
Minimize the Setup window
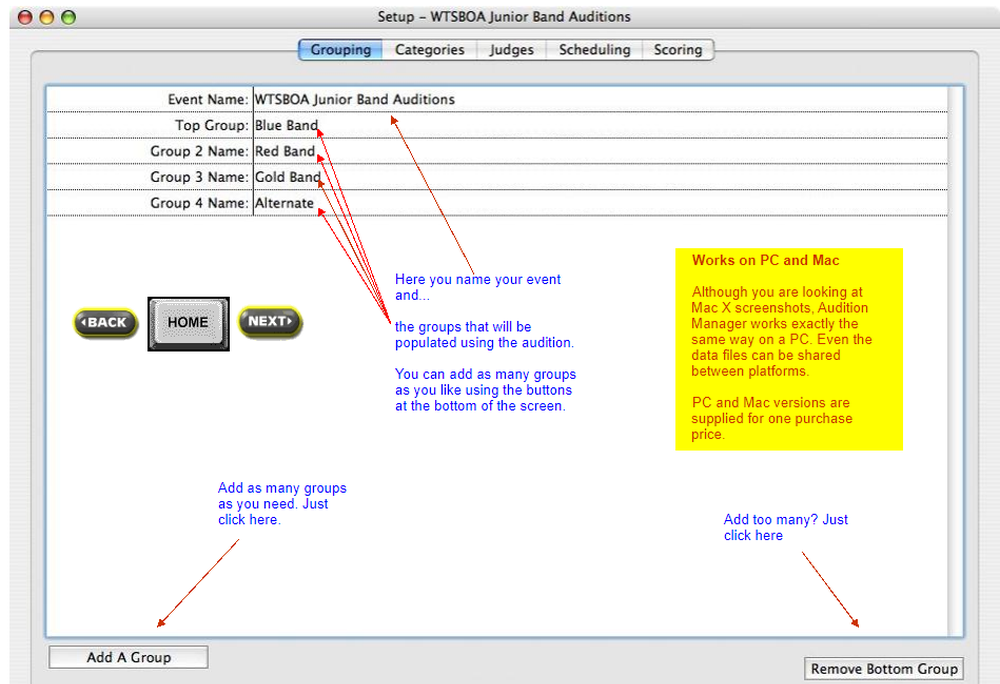44,17
